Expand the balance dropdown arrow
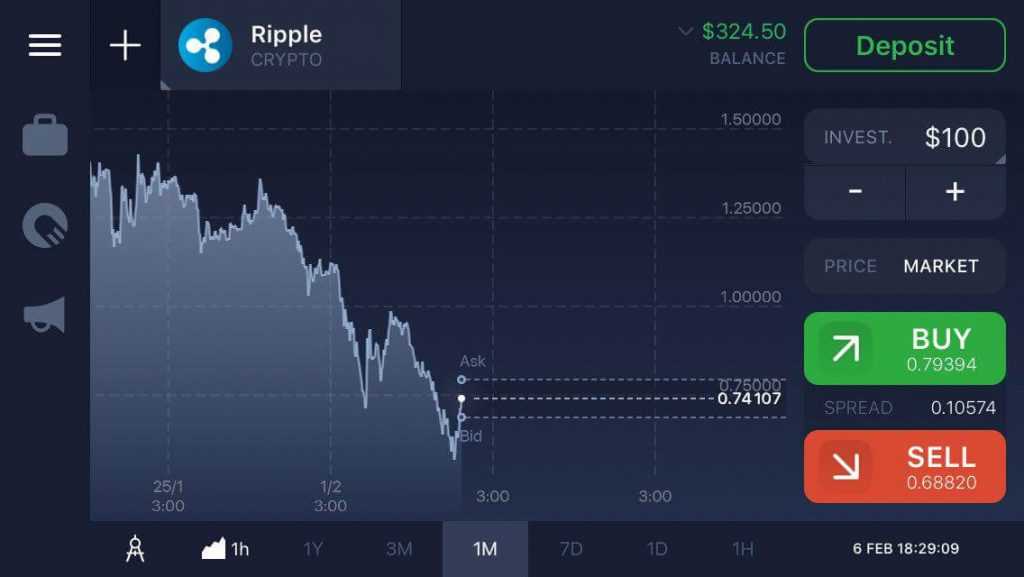This screenshot has height=577, width=1024. pyautogui.click(x=685, y=31)
